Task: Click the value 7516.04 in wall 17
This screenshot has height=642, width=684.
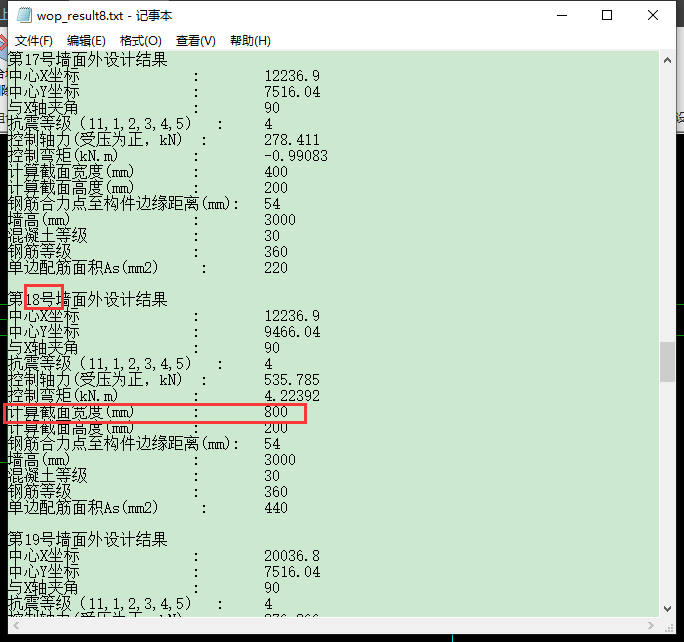Action: click(292, 92)
